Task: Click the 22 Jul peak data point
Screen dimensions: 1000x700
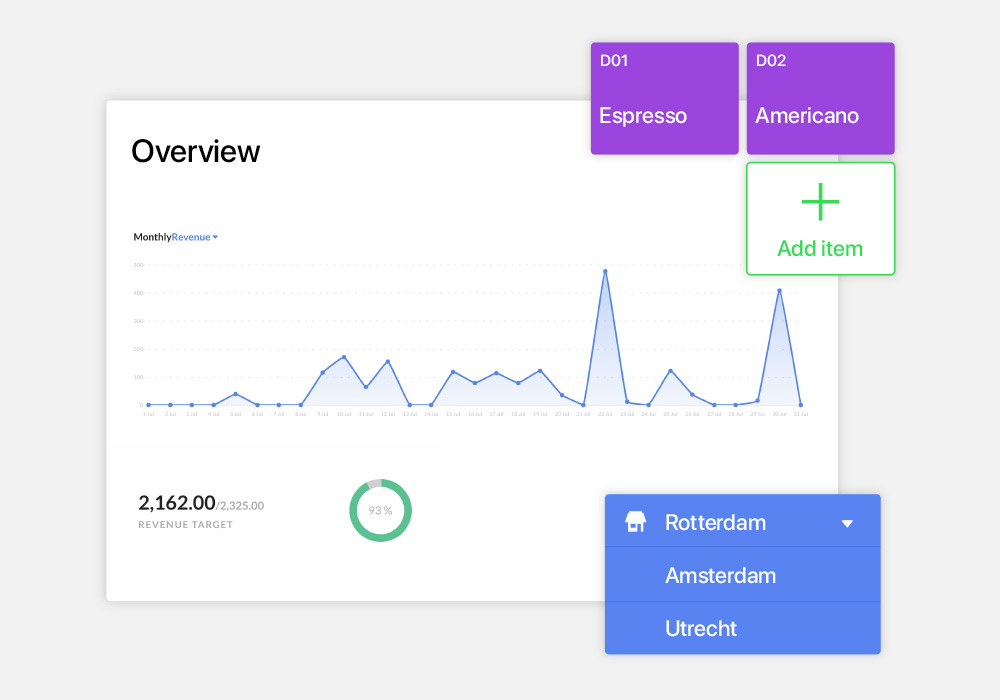Action: pos(605,271)
